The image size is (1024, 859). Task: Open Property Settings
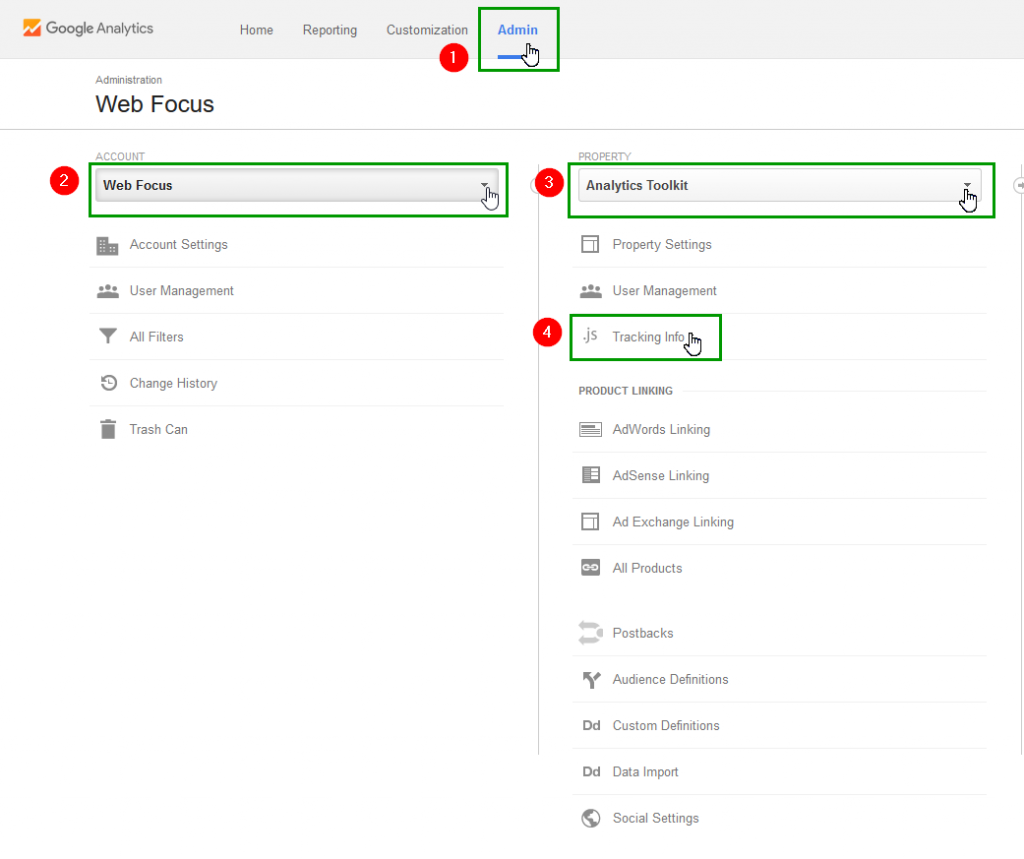click(x=662, y=244)
